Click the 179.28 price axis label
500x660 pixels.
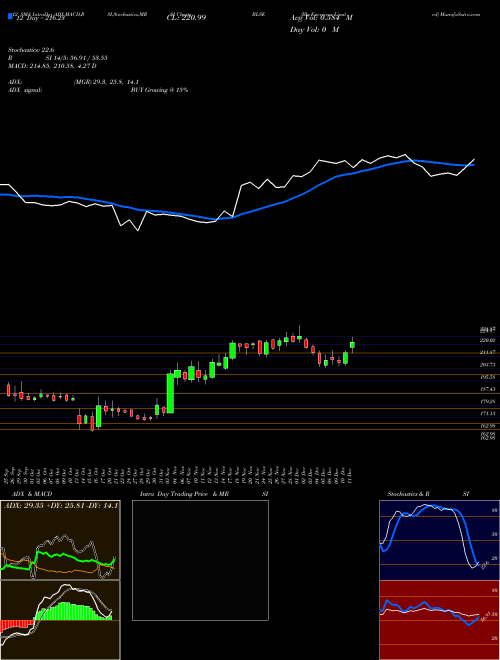click(487, 402)
